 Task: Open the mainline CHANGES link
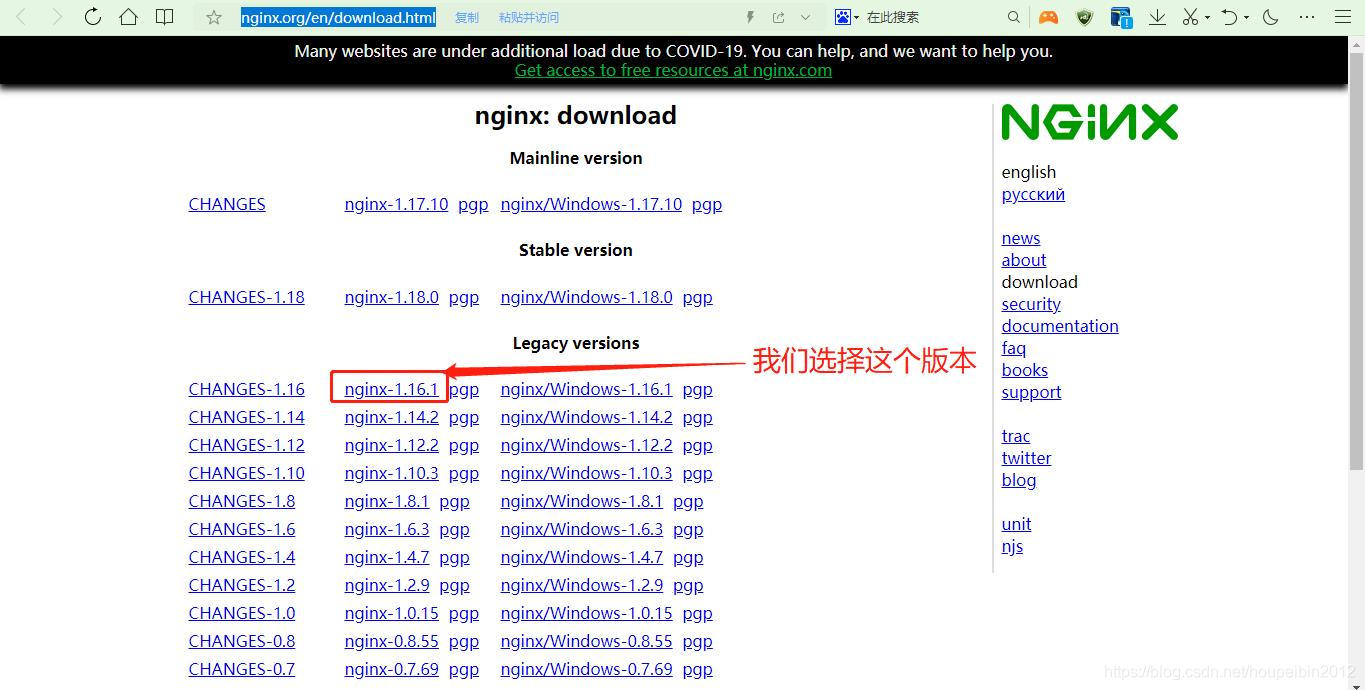(x=227, y=204)
